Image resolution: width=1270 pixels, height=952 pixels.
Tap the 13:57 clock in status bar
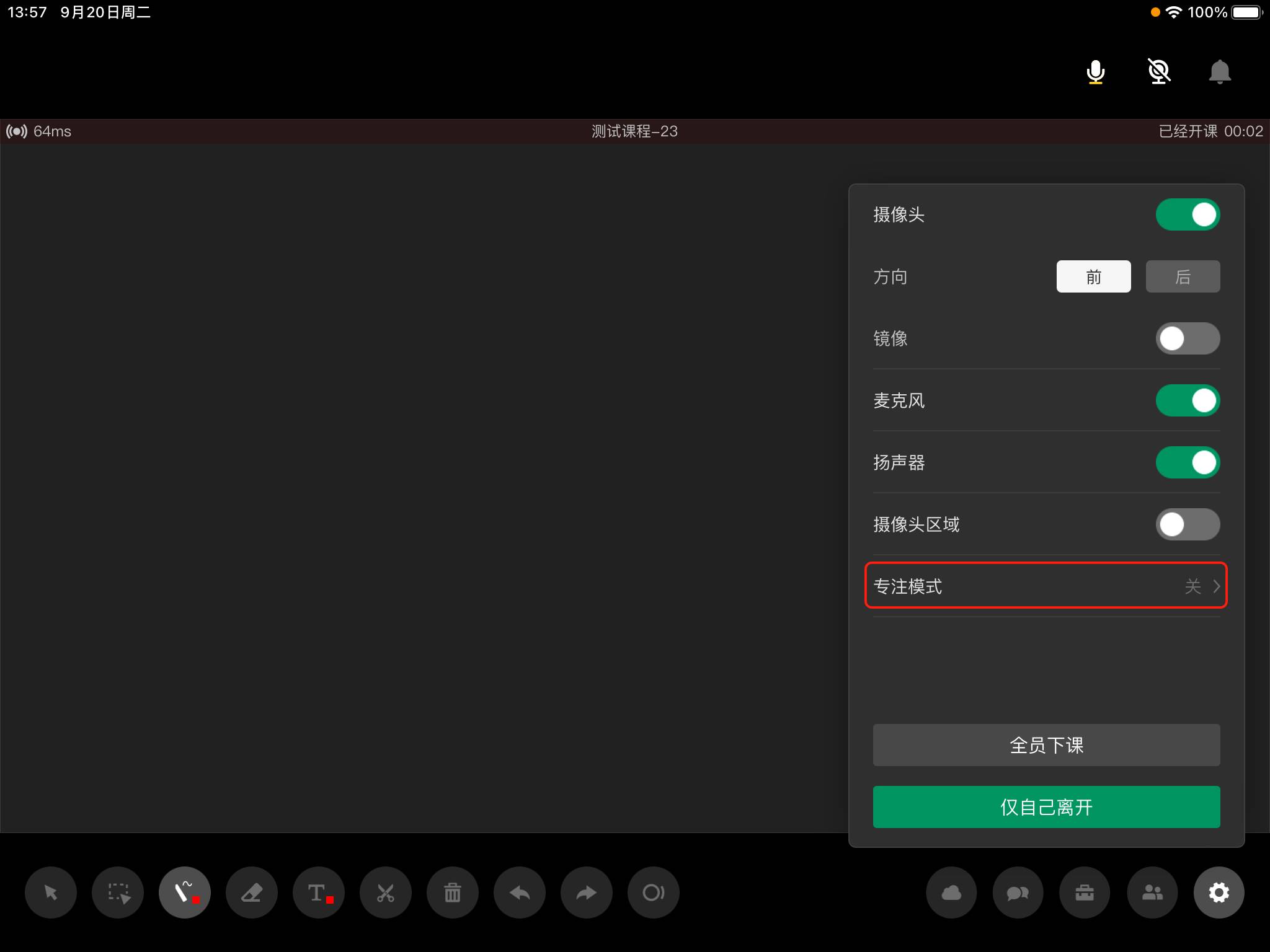pyautogui.click(x=27, y=12)
